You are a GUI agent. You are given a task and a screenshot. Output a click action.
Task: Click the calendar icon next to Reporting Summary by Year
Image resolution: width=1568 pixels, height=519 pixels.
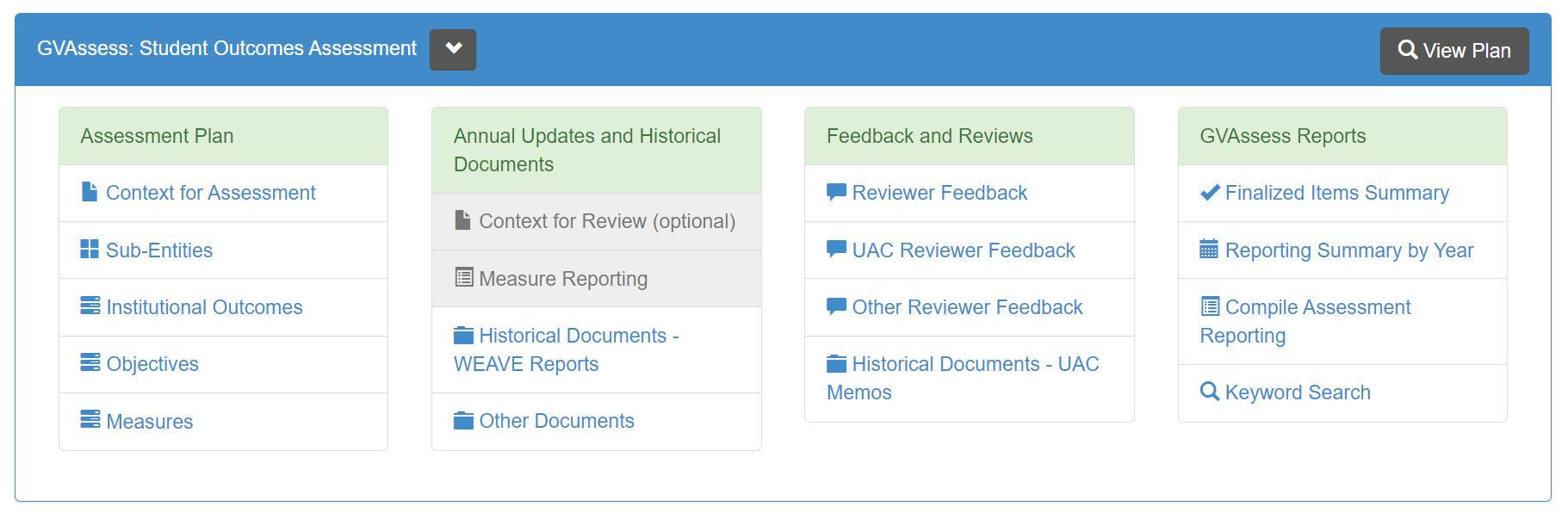point(1209,250)
